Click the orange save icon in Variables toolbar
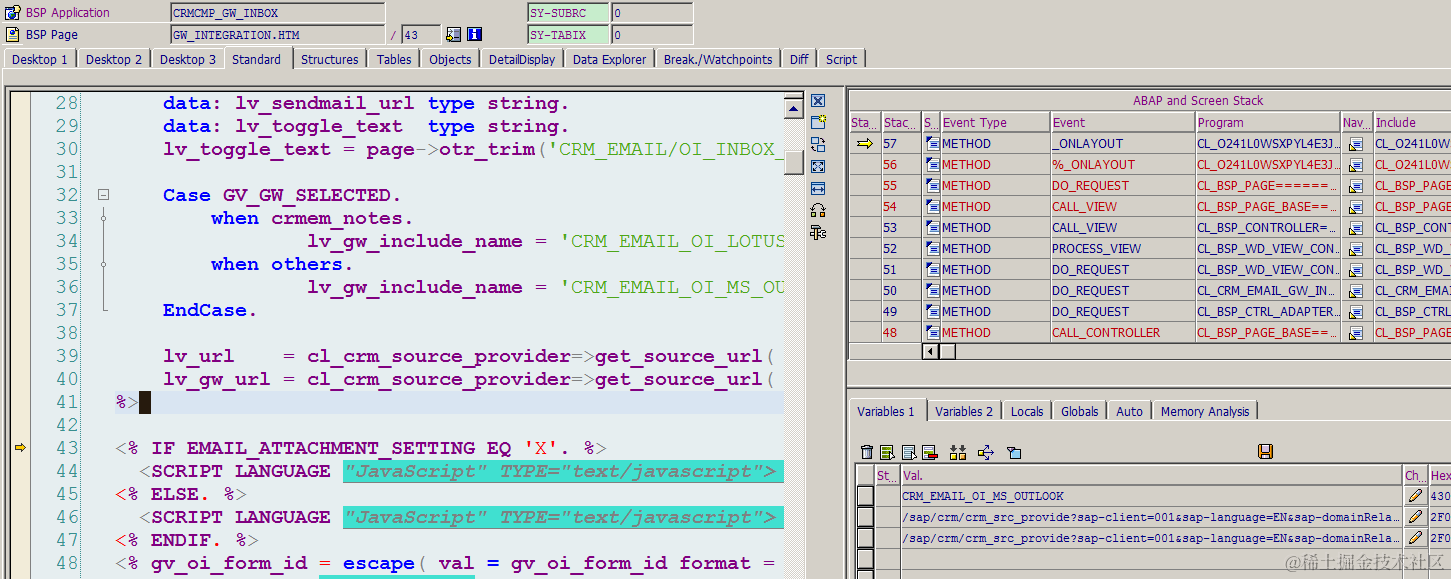Screen dimensions: 1451x579 click(x=1266, y=452)
